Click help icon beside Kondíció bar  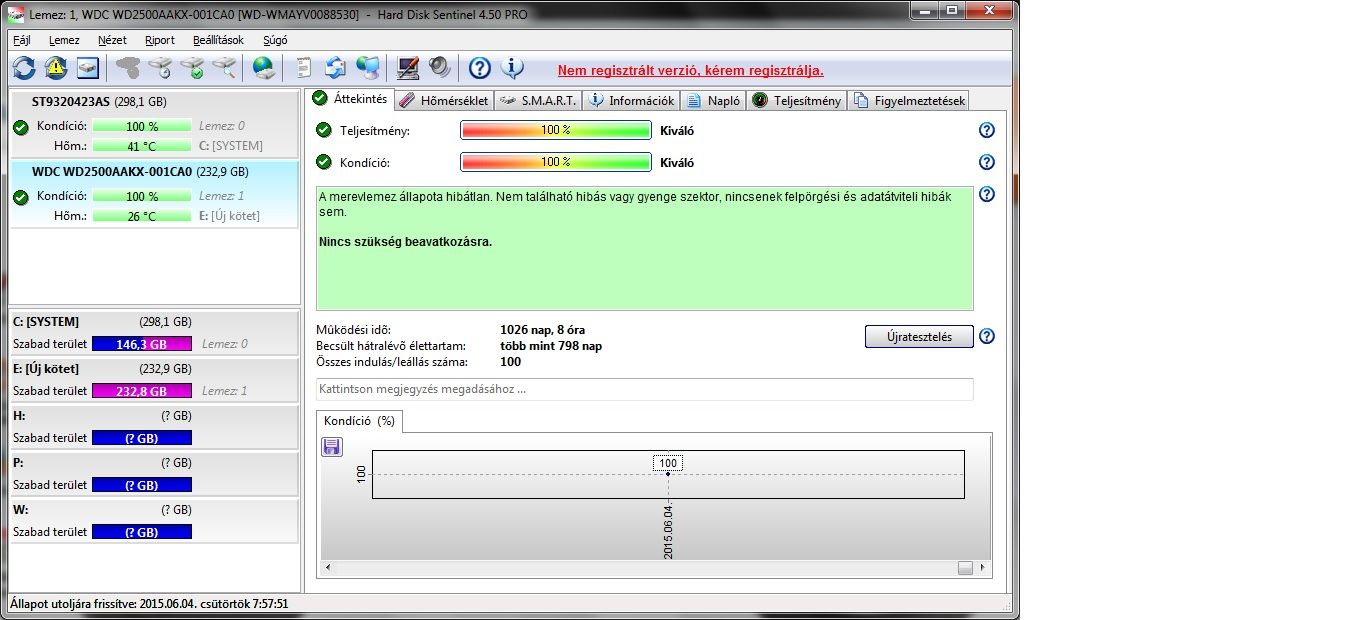tap(987, 162)
